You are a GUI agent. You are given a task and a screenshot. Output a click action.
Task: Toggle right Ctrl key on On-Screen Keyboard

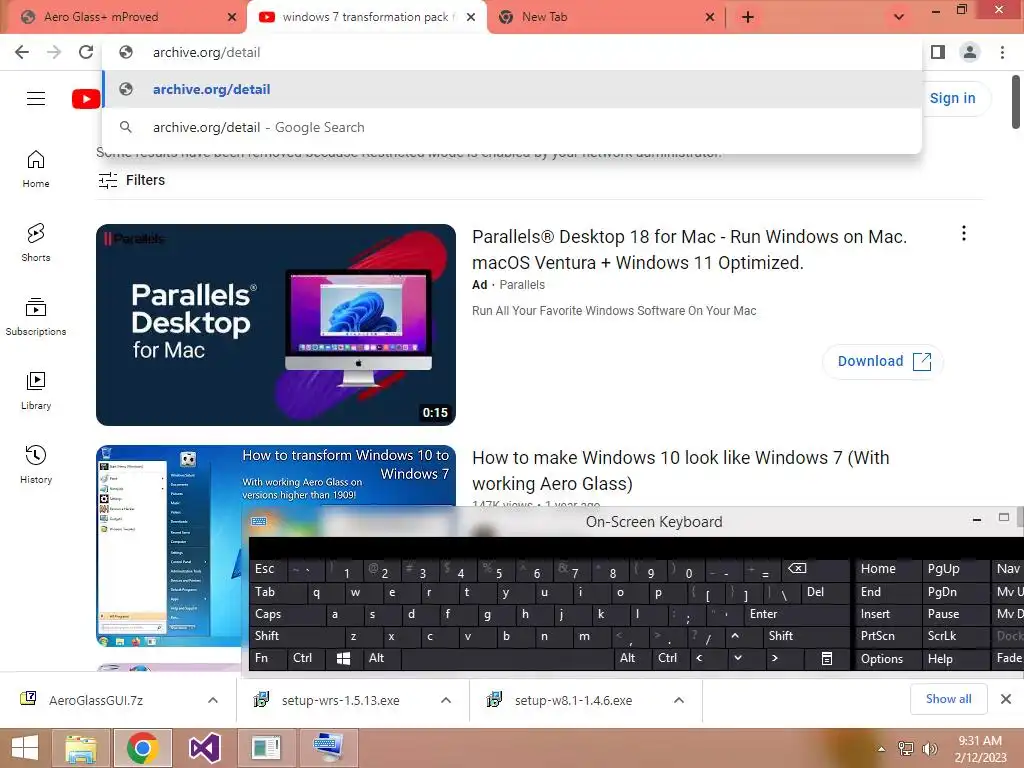pyautogui.click(x=670, y=658)
